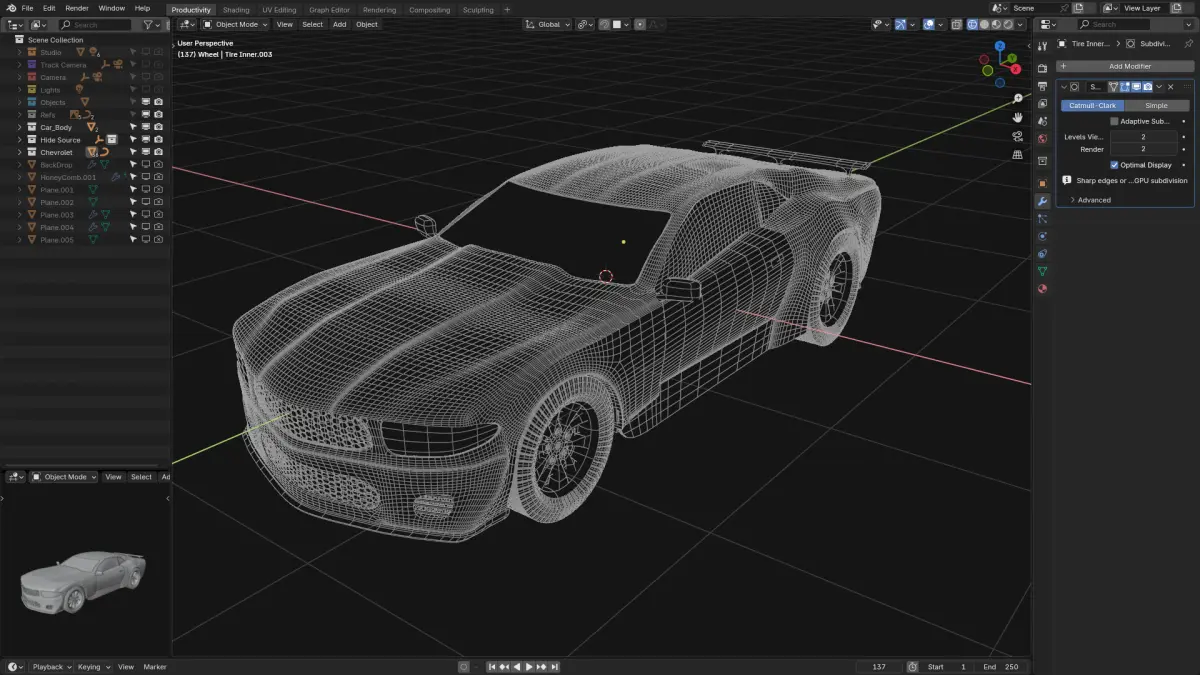This screenshot has height=675, width=1200.
Task: Open the Object Data properties tab icon
Action: [x=1042, y=271]
